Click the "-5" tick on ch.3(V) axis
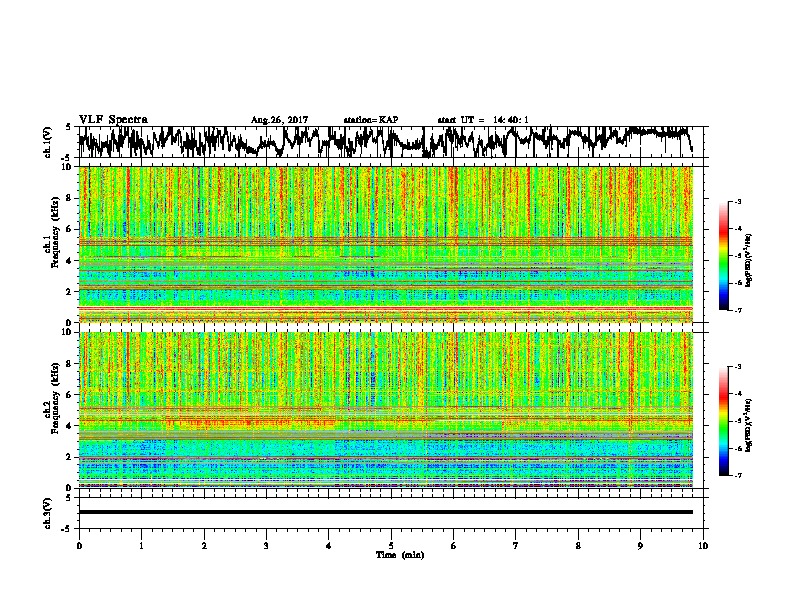This screenshot has width=792, height=612. 68,529
